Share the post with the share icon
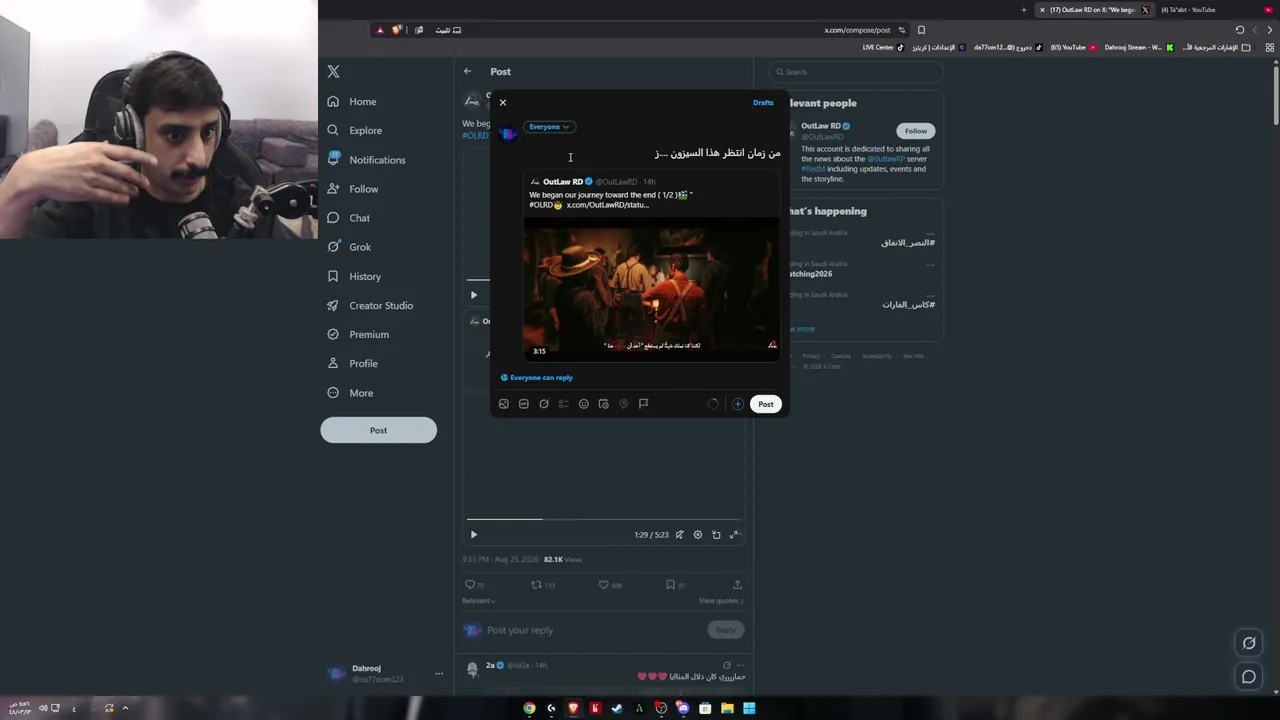1280x720 pixels. pos(737,585)
